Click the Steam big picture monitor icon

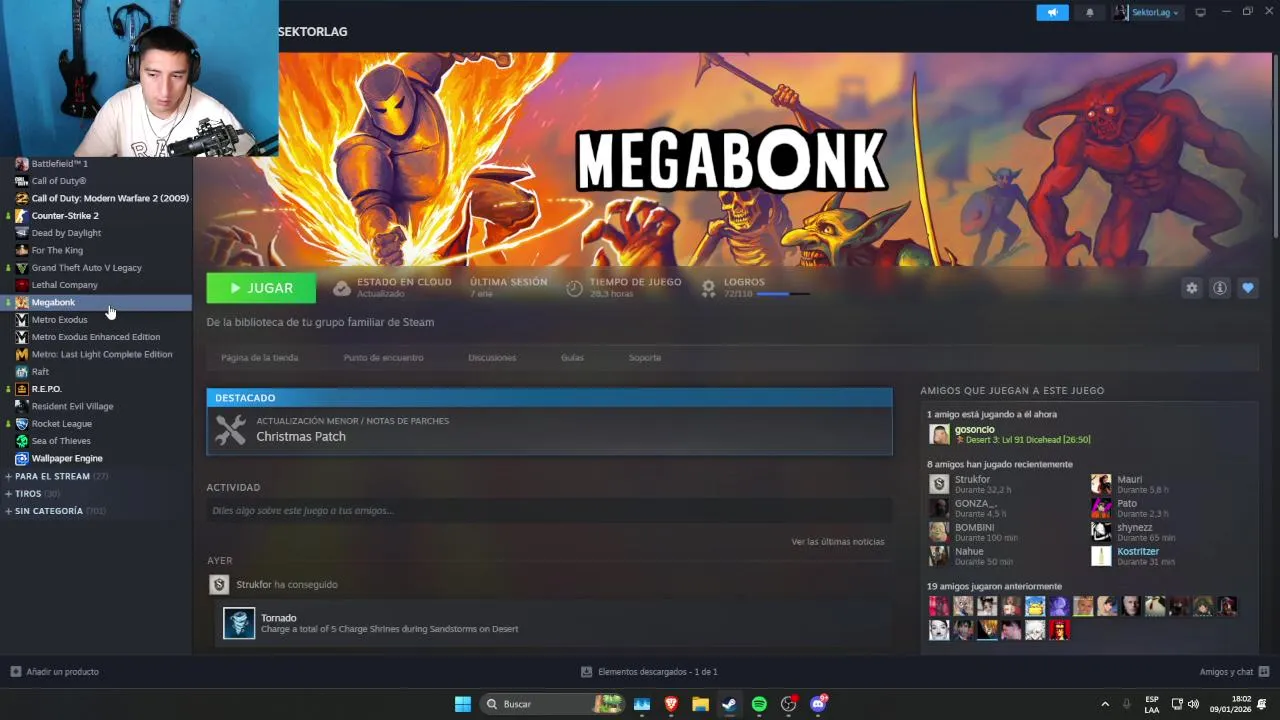pos(1200,12)
